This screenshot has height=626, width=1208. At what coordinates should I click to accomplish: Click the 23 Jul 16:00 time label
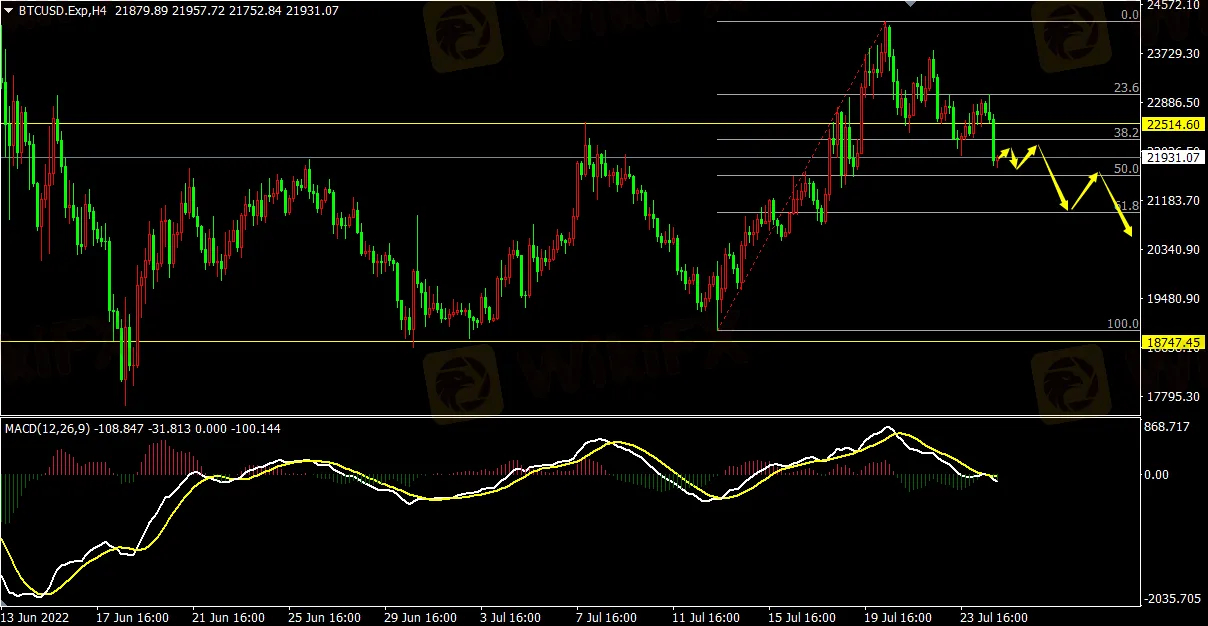pos(994,617)
